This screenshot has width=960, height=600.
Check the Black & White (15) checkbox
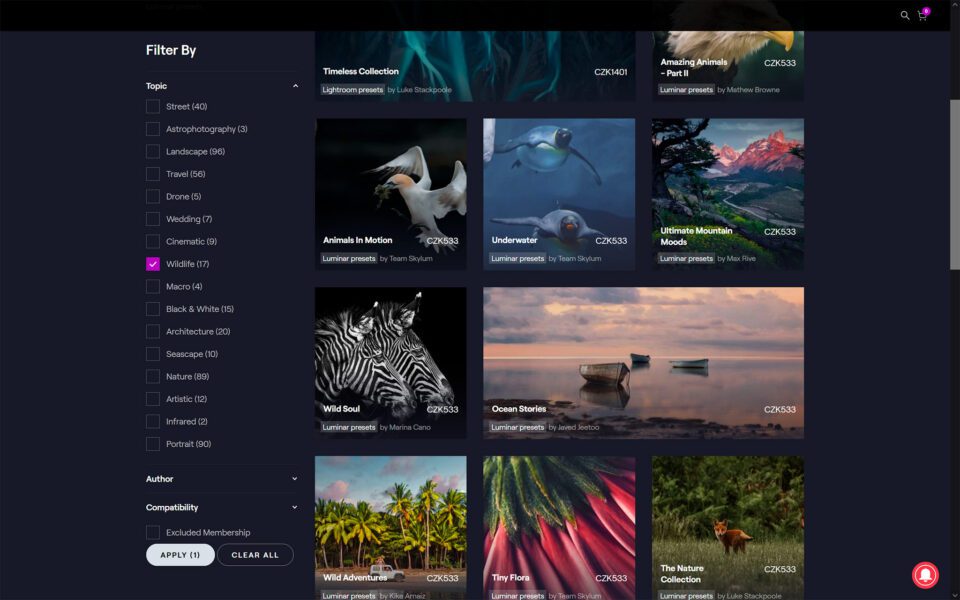[153, 309]
